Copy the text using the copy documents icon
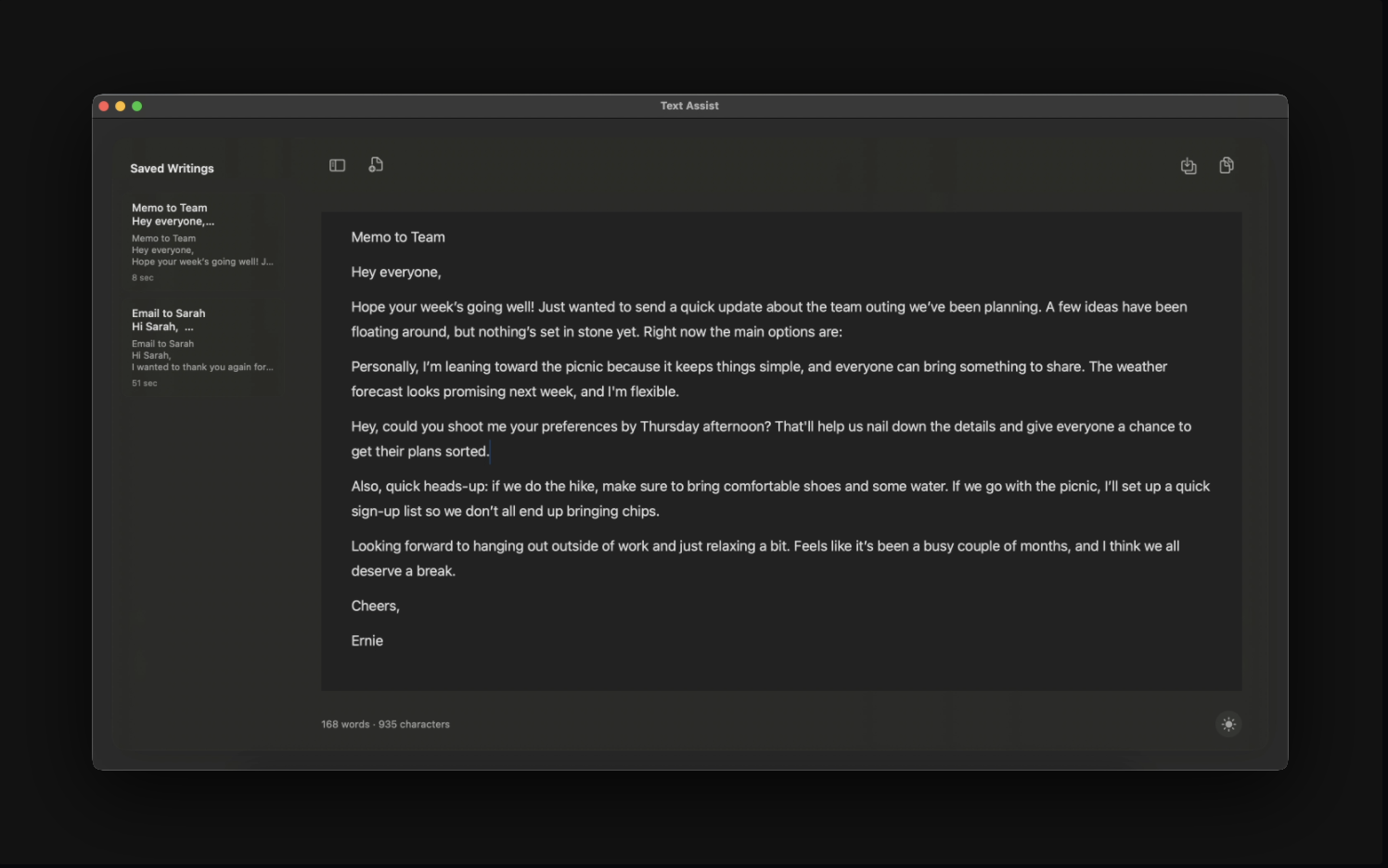The image size is (1388, 868). (1227, 166)
